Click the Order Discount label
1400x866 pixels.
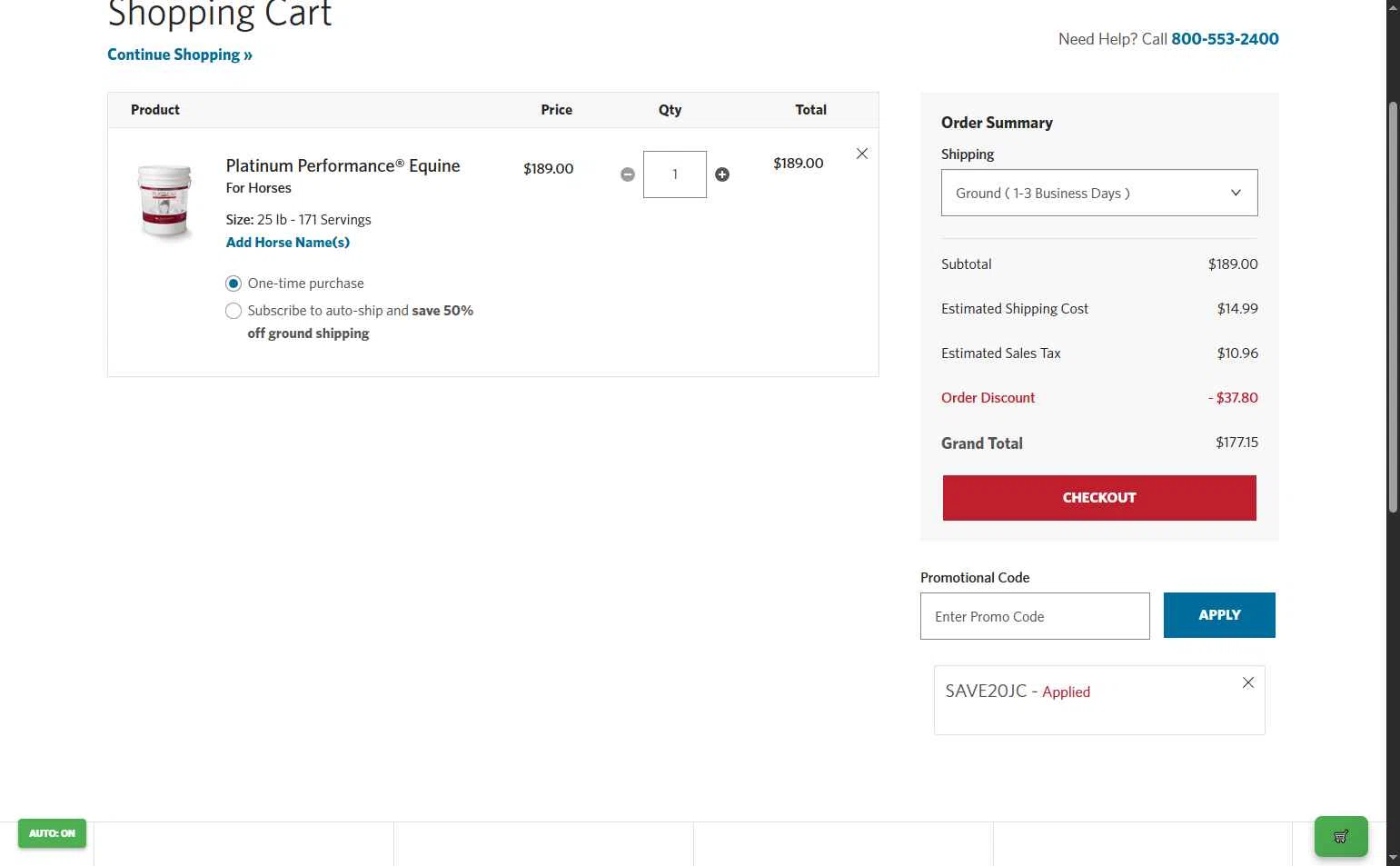(x=988, y=398)
